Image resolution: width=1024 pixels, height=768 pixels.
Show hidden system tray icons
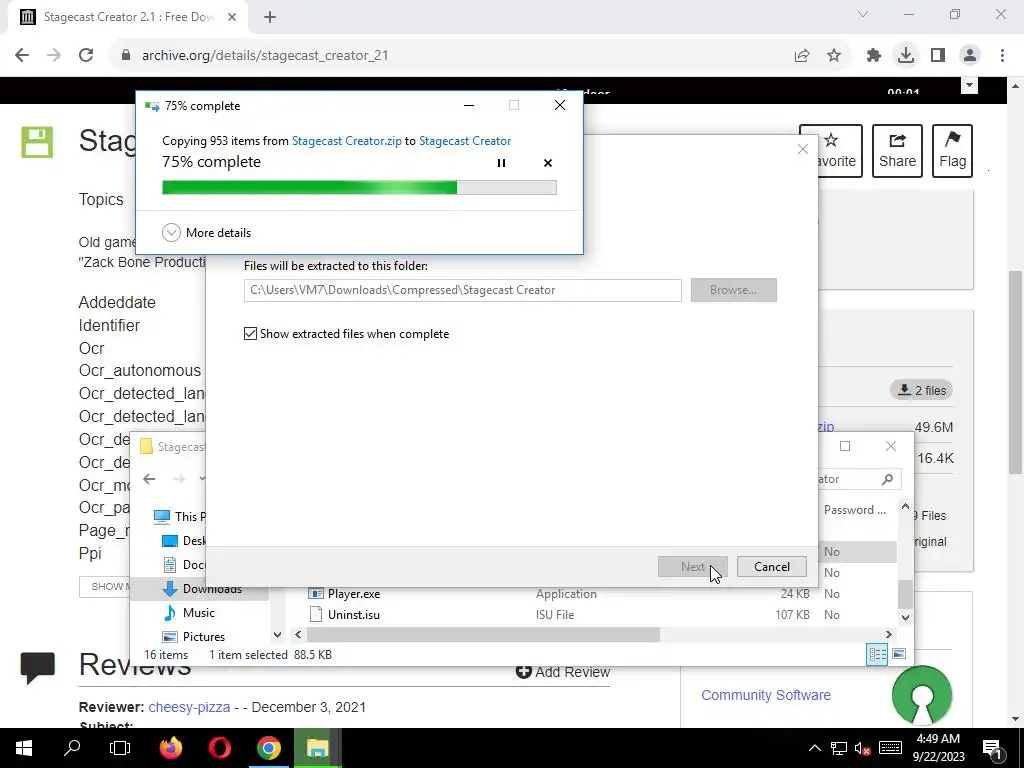pyautogui.click(x=814, y=748)
